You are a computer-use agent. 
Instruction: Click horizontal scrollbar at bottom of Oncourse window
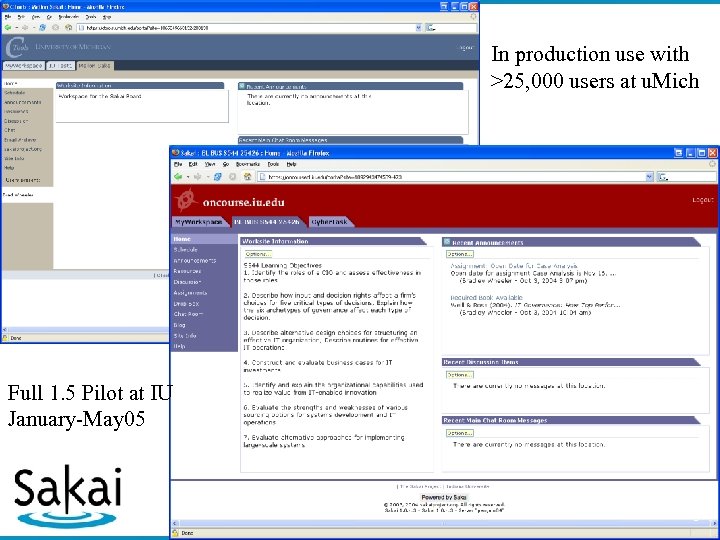click(x=444, y=523)
